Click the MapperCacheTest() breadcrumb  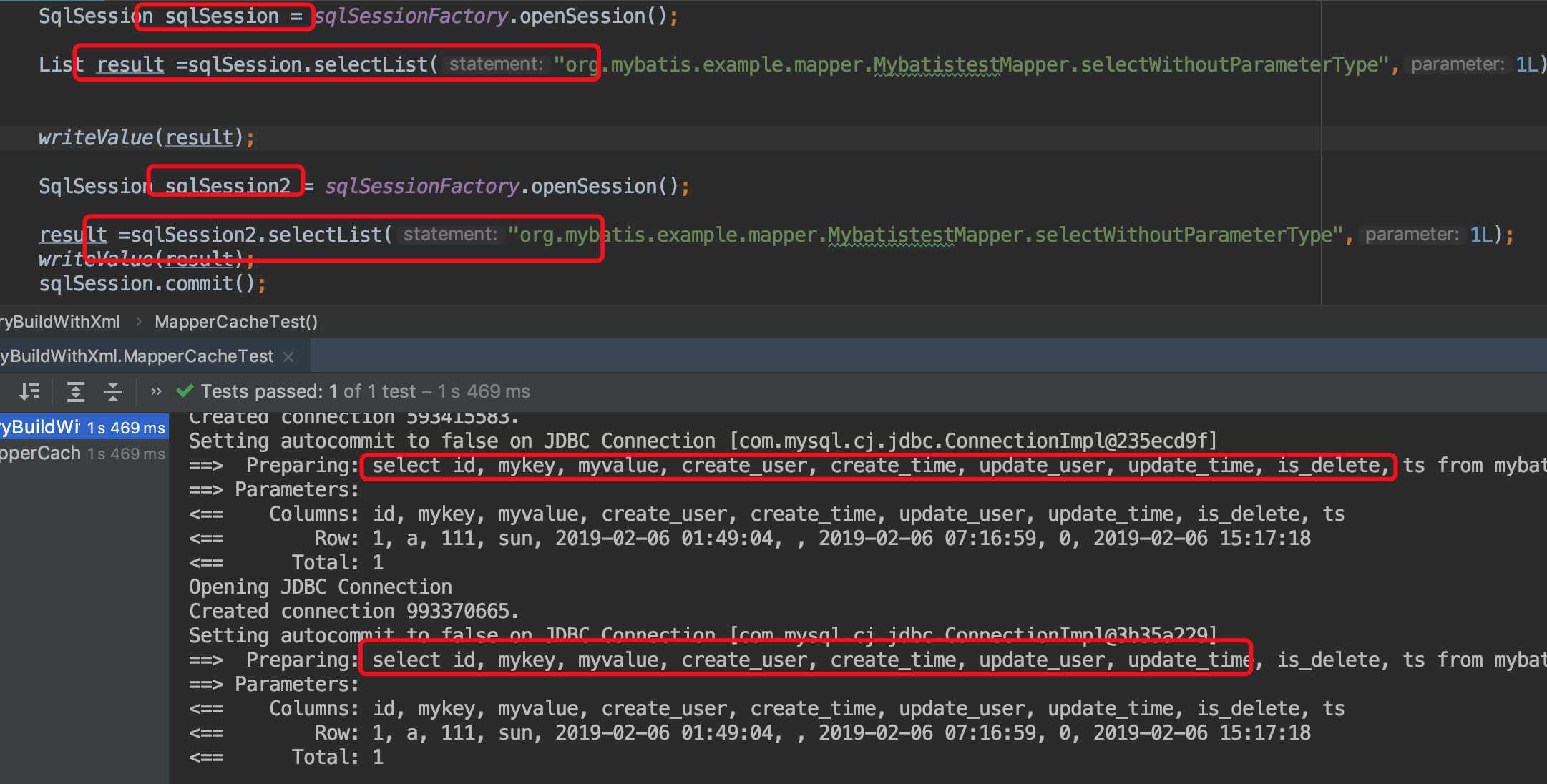[x=236, y=322]
